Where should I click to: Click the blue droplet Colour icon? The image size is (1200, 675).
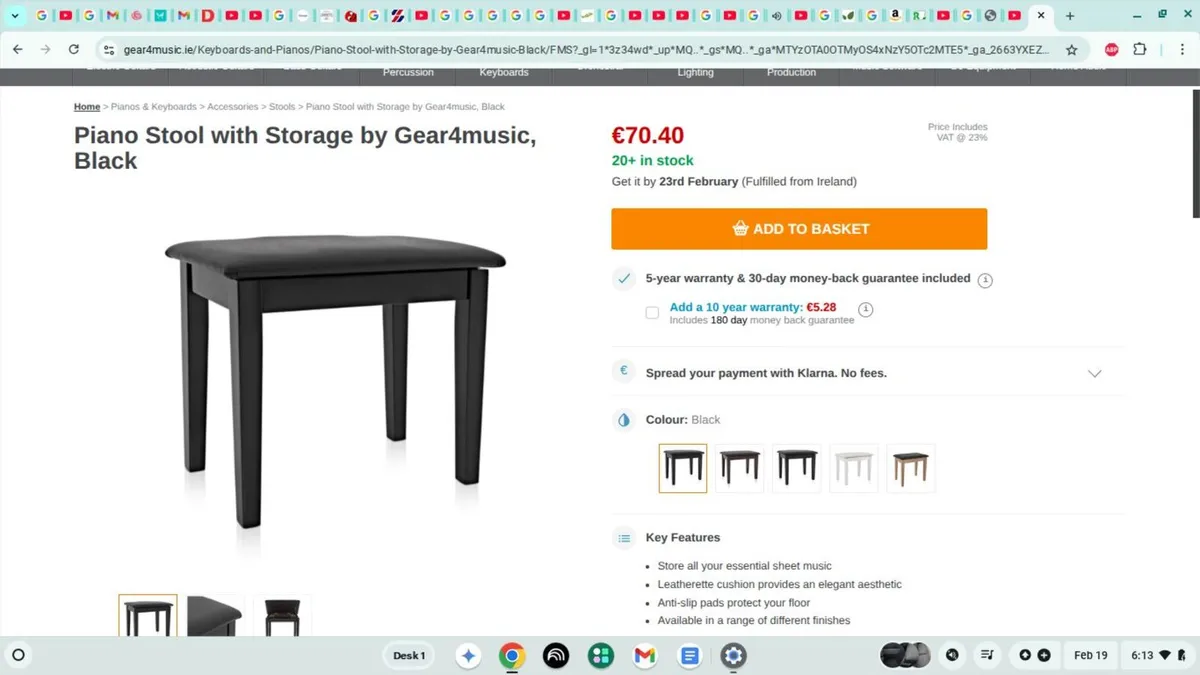[x=623, y=419]
